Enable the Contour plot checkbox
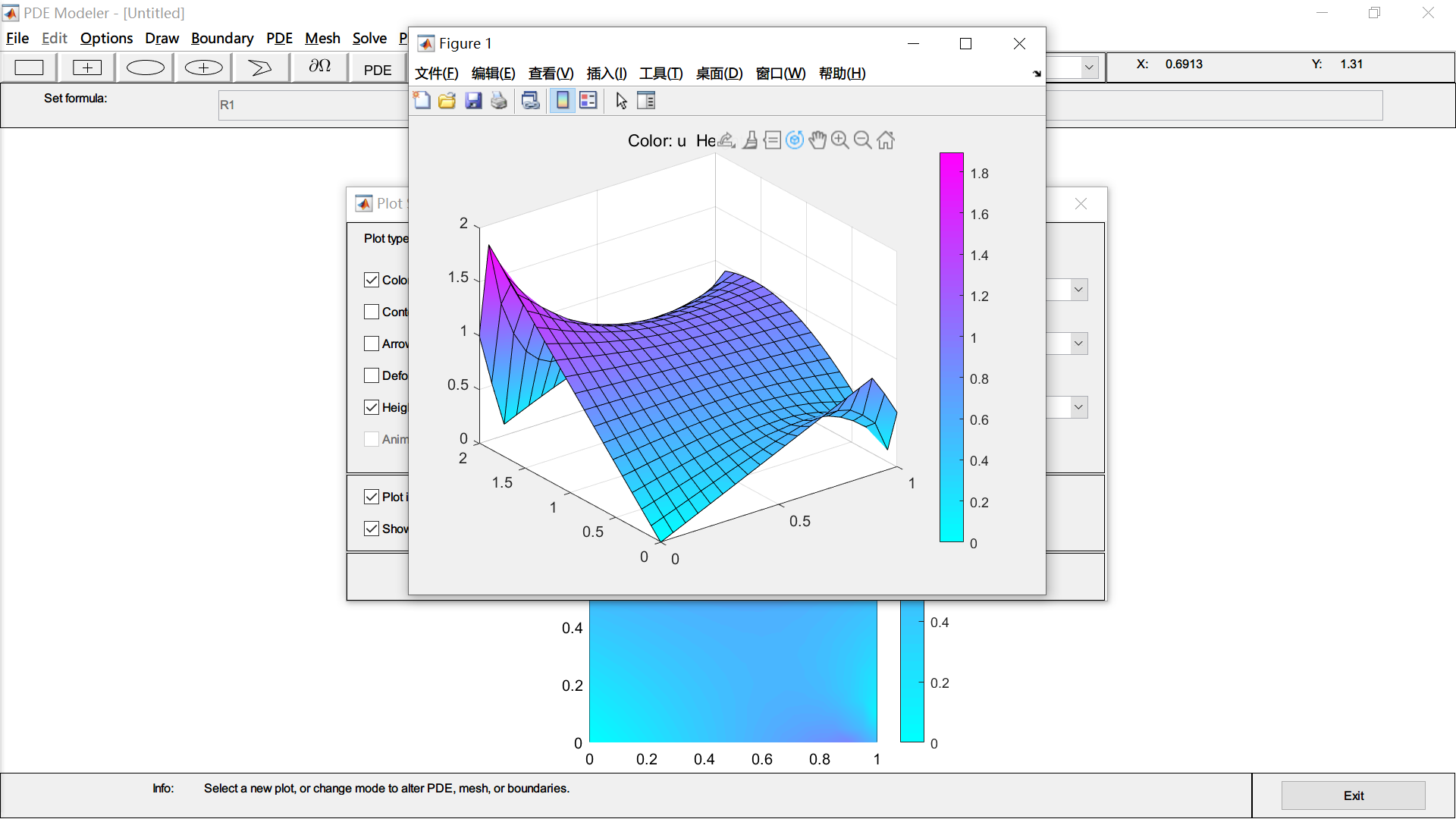1456x819 pixels. point(371,312)
